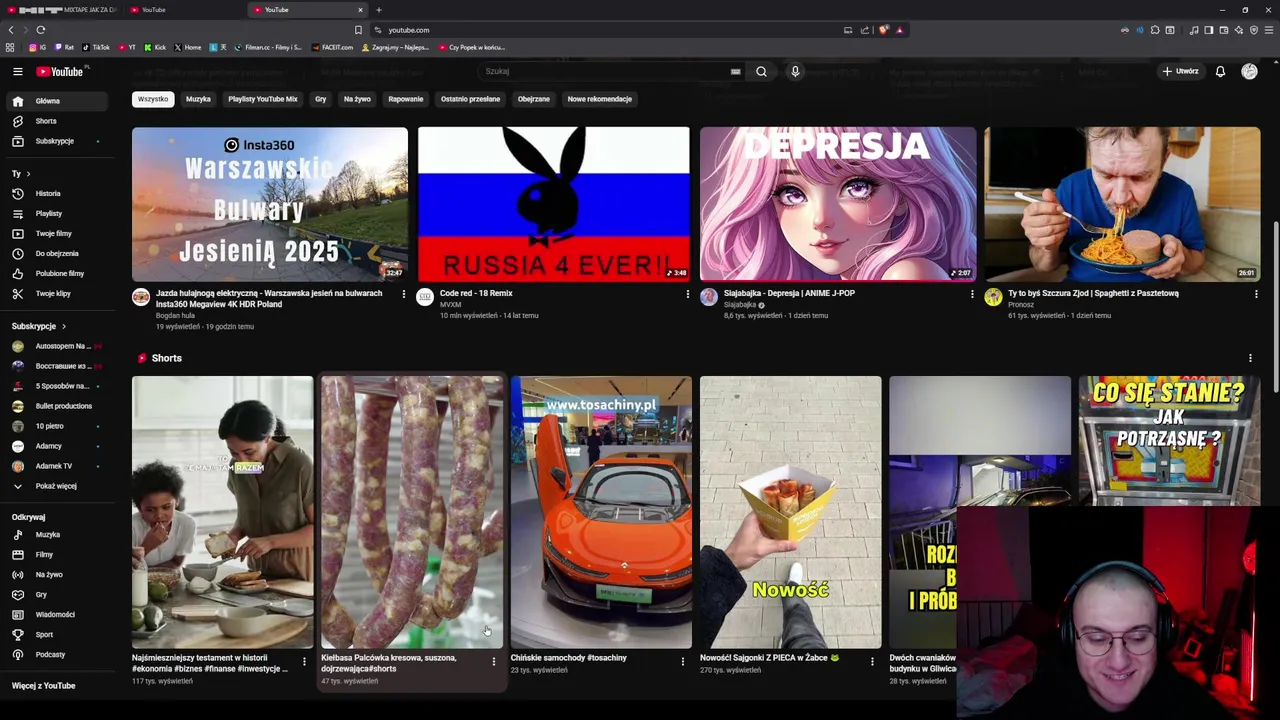The image size is (1280, 720).
Task: Open Podcasty under Odkrywaj
Action: pyautogui.click(x=57, y=655)
